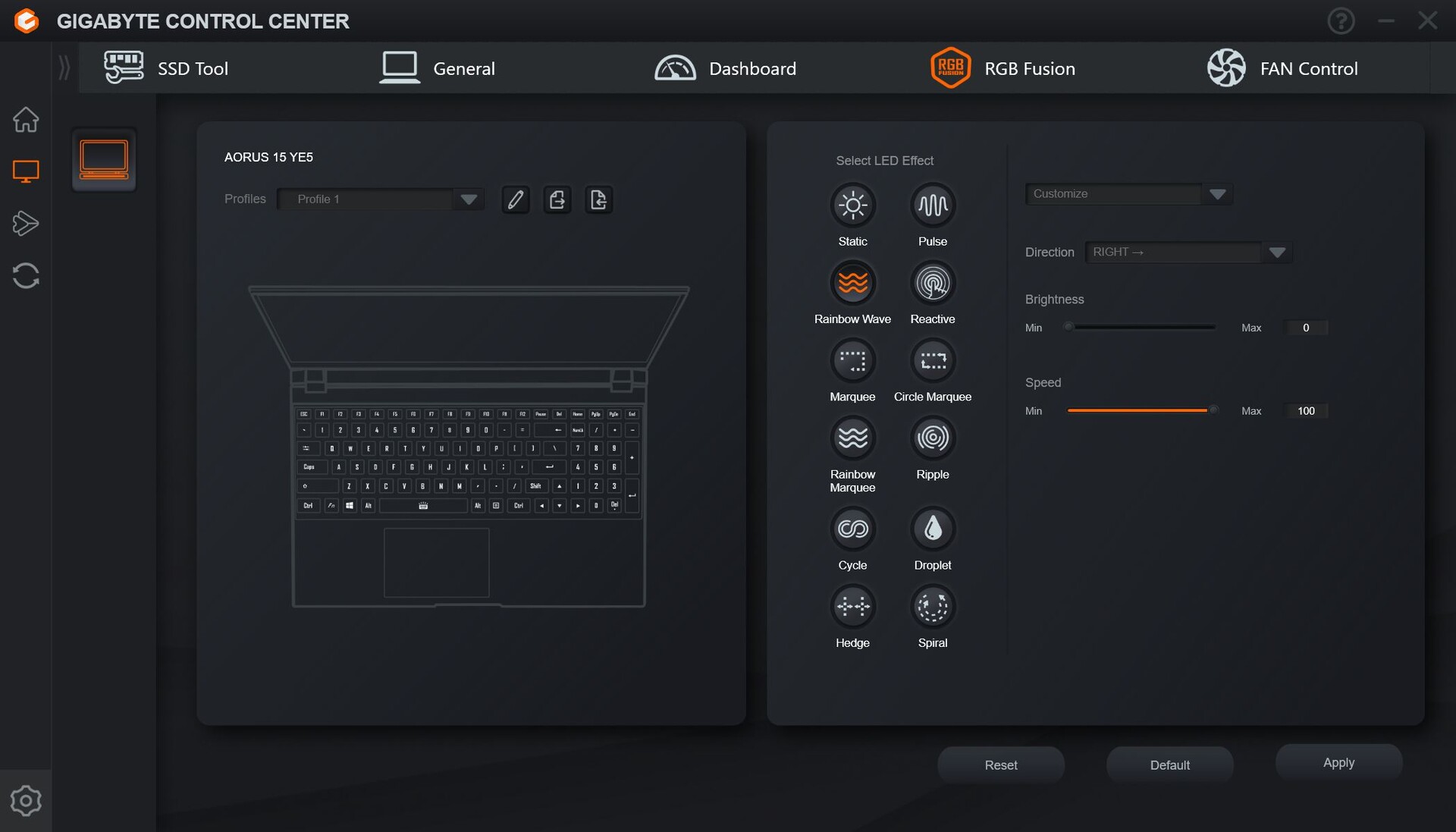Click the Gigabyte logo icon
The height and width of the screenshot is (832, 1456).
click(x=27, y=20)
